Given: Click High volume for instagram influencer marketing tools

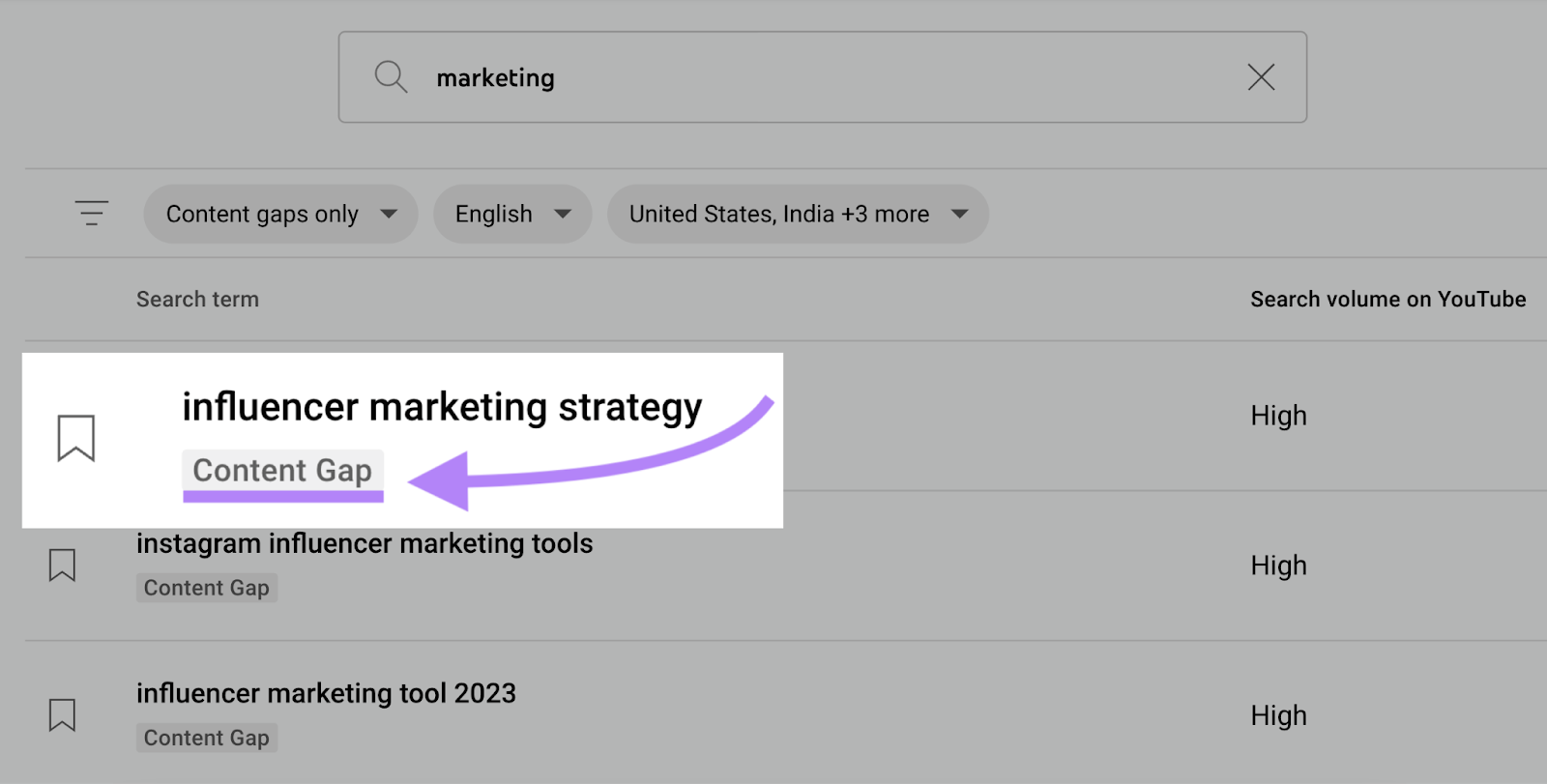Looking at the screenshot, I should coord(1278,566).
